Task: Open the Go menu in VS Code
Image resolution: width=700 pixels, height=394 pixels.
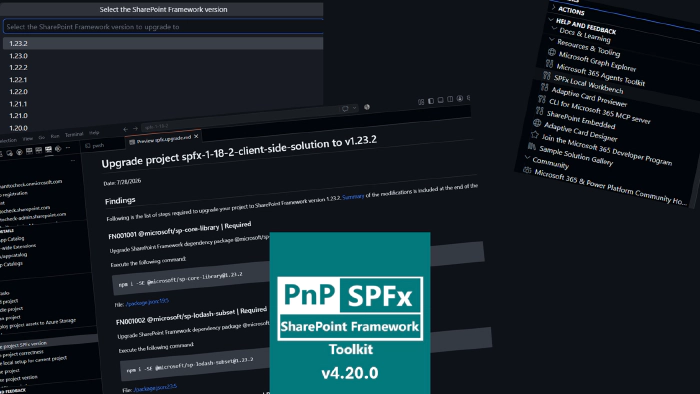Action: pyautogui.click(x=42, y=137)
